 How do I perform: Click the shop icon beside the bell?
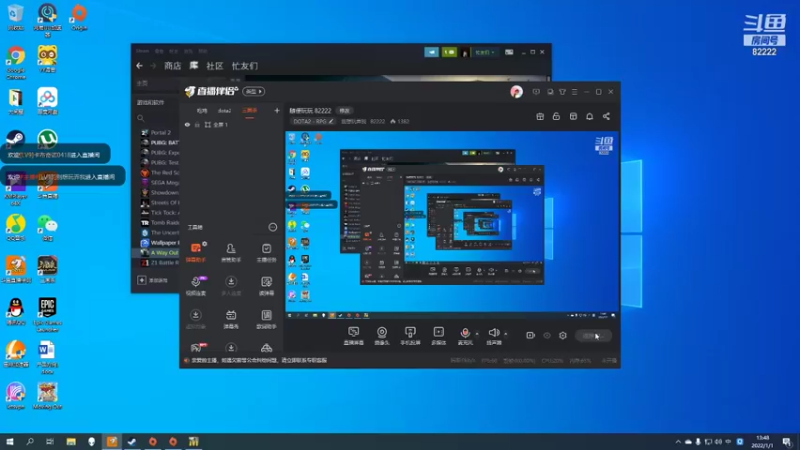[573, 116]
